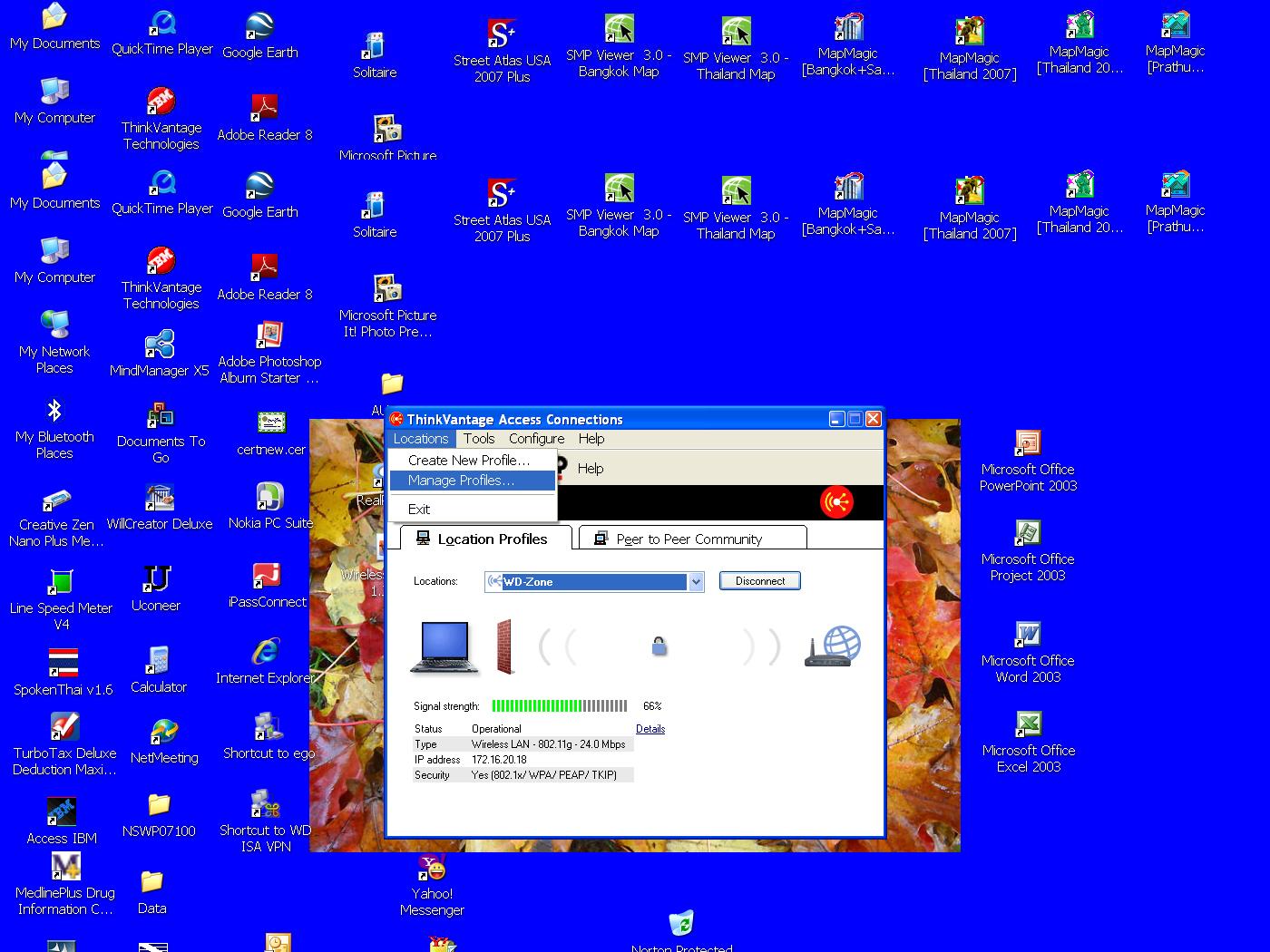Image resolution: width=1270 pixels, height=952 pixels.
Task: Click the Operational status value
Action: pyautogui.click(x=496, y=729)
